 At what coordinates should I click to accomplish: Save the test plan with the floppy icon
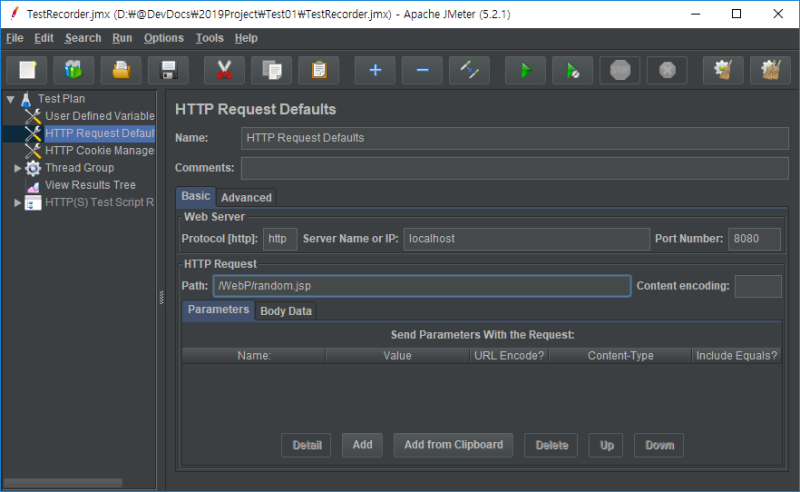[168, 70]
